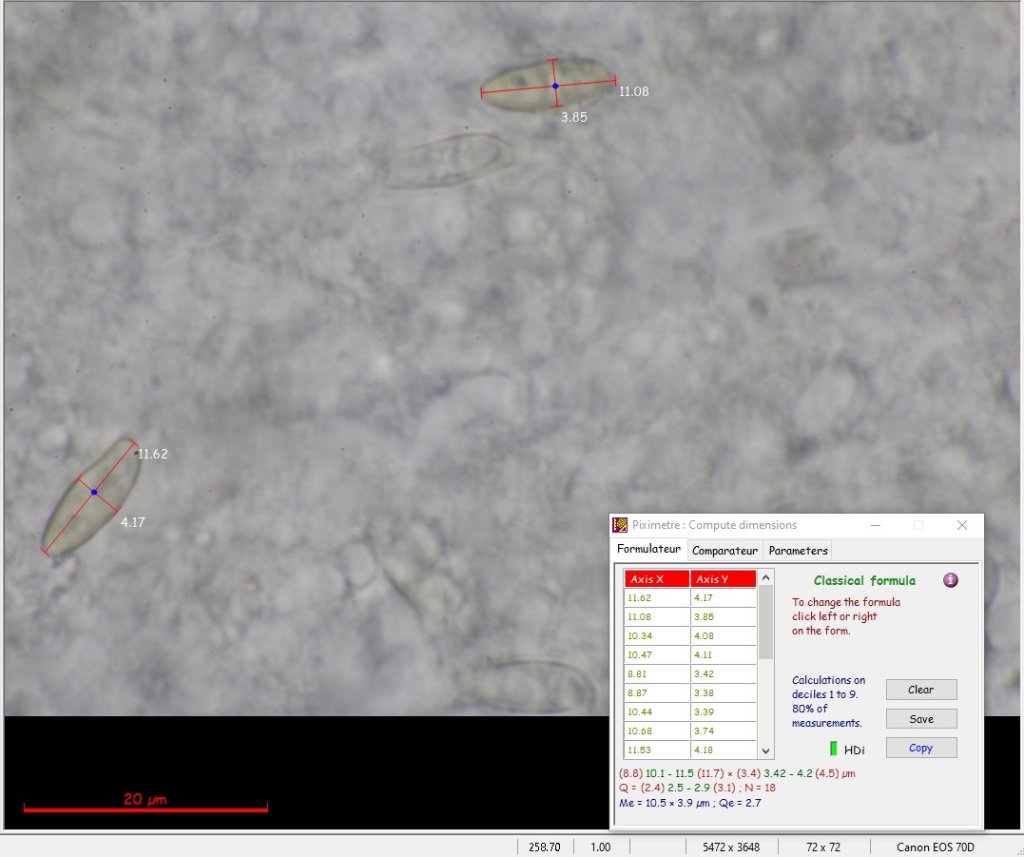Screen dimensions: 1024x857
Task: Click the Piximetre app icon in title bar
Action: click(620, 525)
